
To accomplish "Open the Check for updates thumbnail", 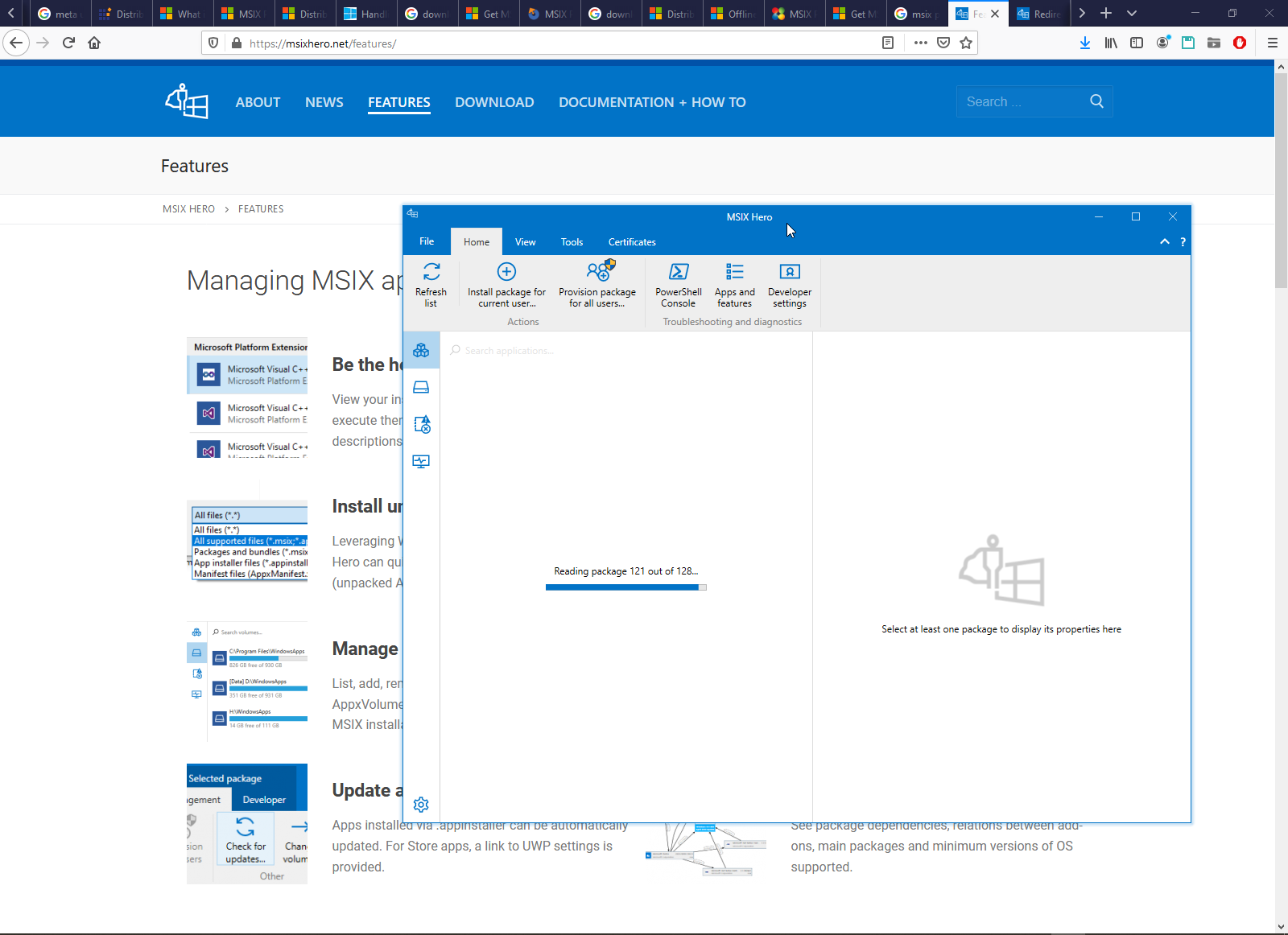I will pyautogui.click(x=247, y=824).
